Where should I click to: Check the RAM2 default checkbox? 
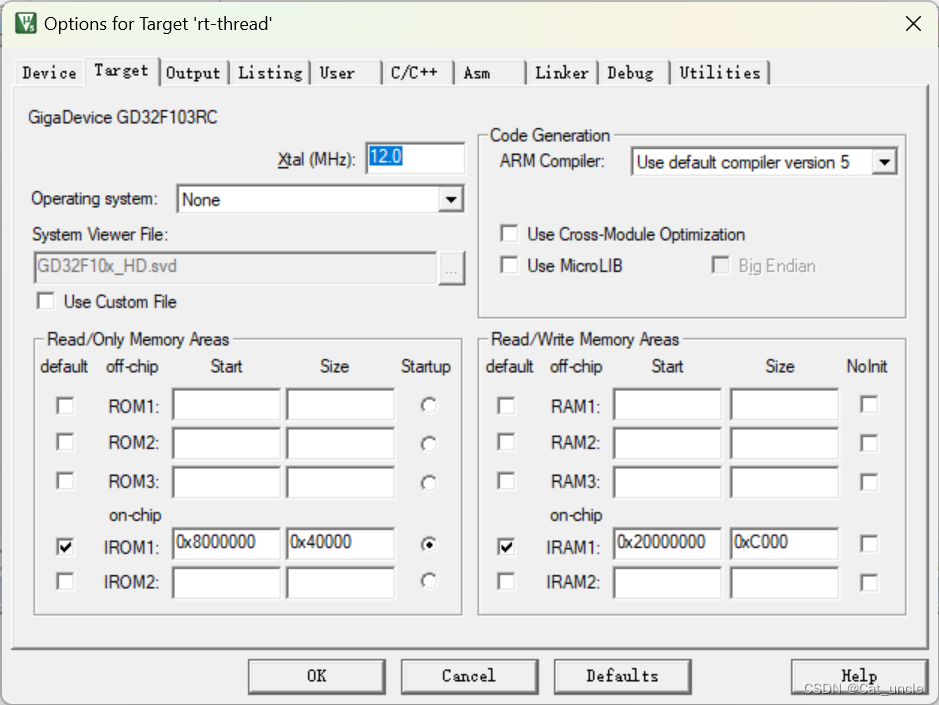pyautogui.click(x=506, y=442)
